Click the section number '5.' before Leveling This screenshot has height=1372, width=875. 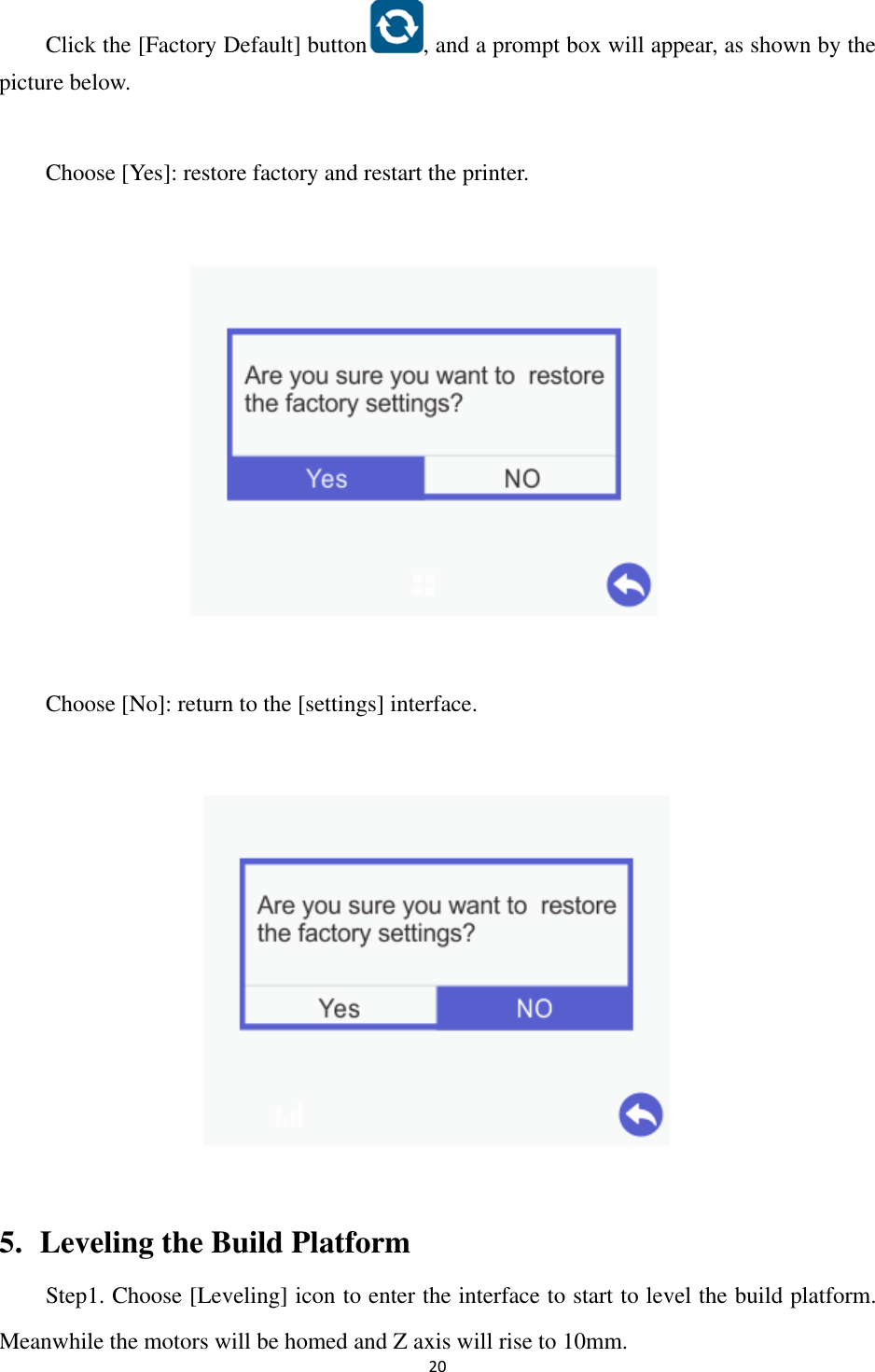(x=11, y=1242)
